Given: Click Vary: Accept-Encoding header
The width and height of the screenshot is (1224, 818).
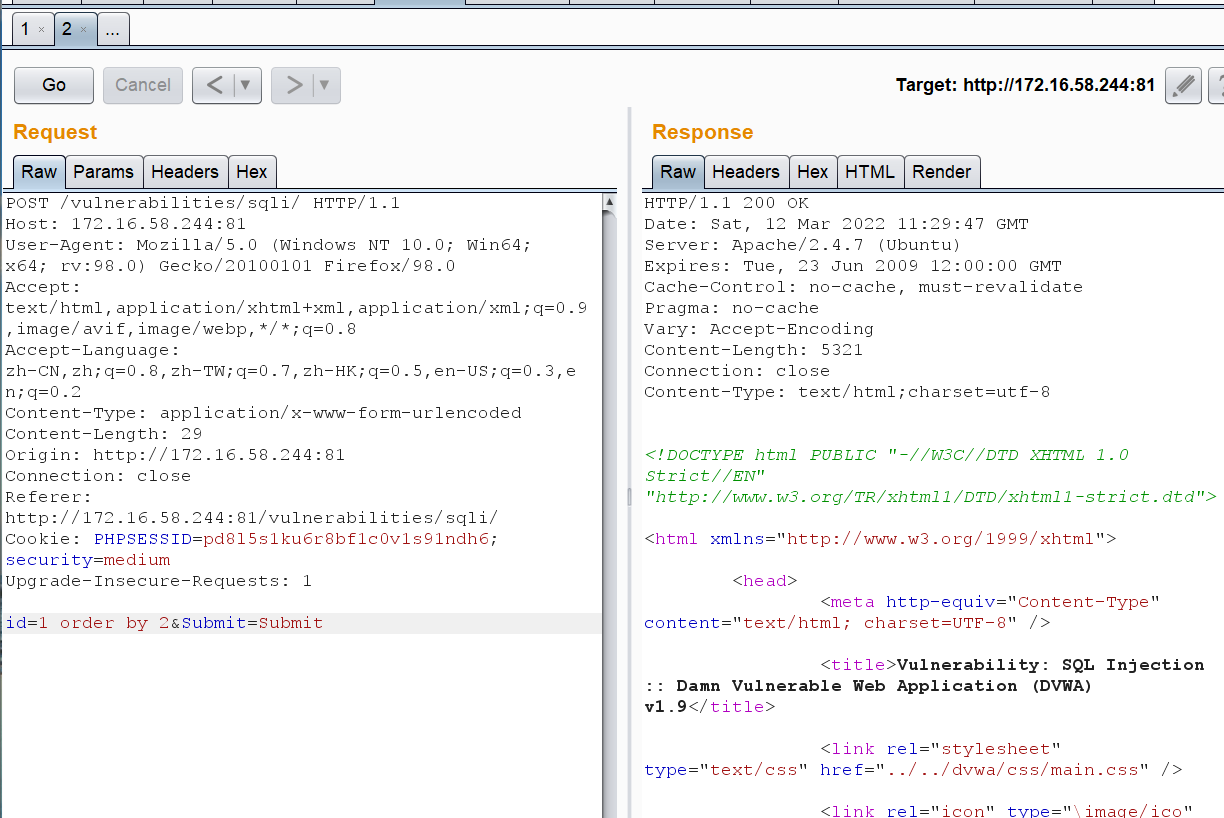Looking at the screenshot, I should coord(759,329).
